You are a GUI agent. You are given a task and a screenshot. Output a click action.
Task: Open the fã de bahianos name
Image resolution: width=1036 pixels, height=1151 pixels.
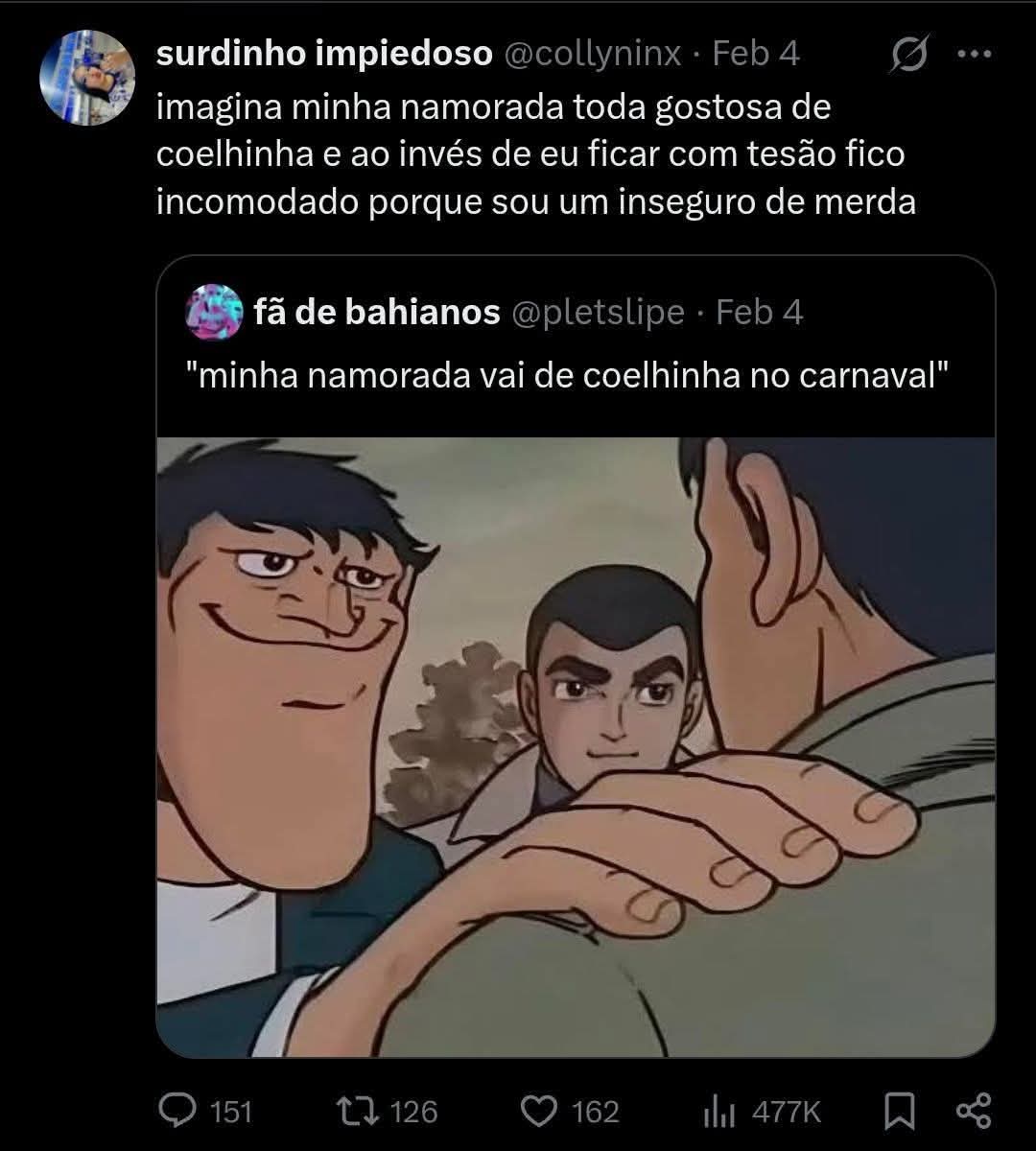pos(378,312)
